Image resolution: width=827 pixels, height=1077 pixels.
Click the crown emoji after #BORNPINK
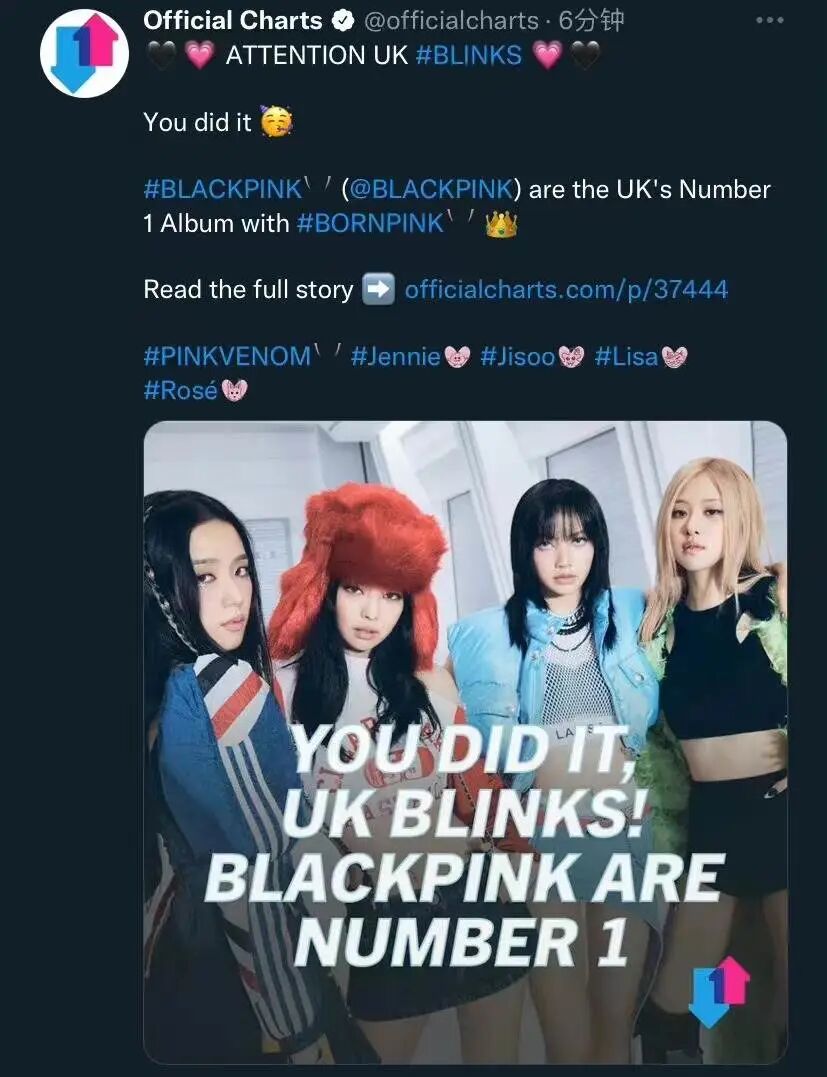pyautogui.click(x=501, y=223)
